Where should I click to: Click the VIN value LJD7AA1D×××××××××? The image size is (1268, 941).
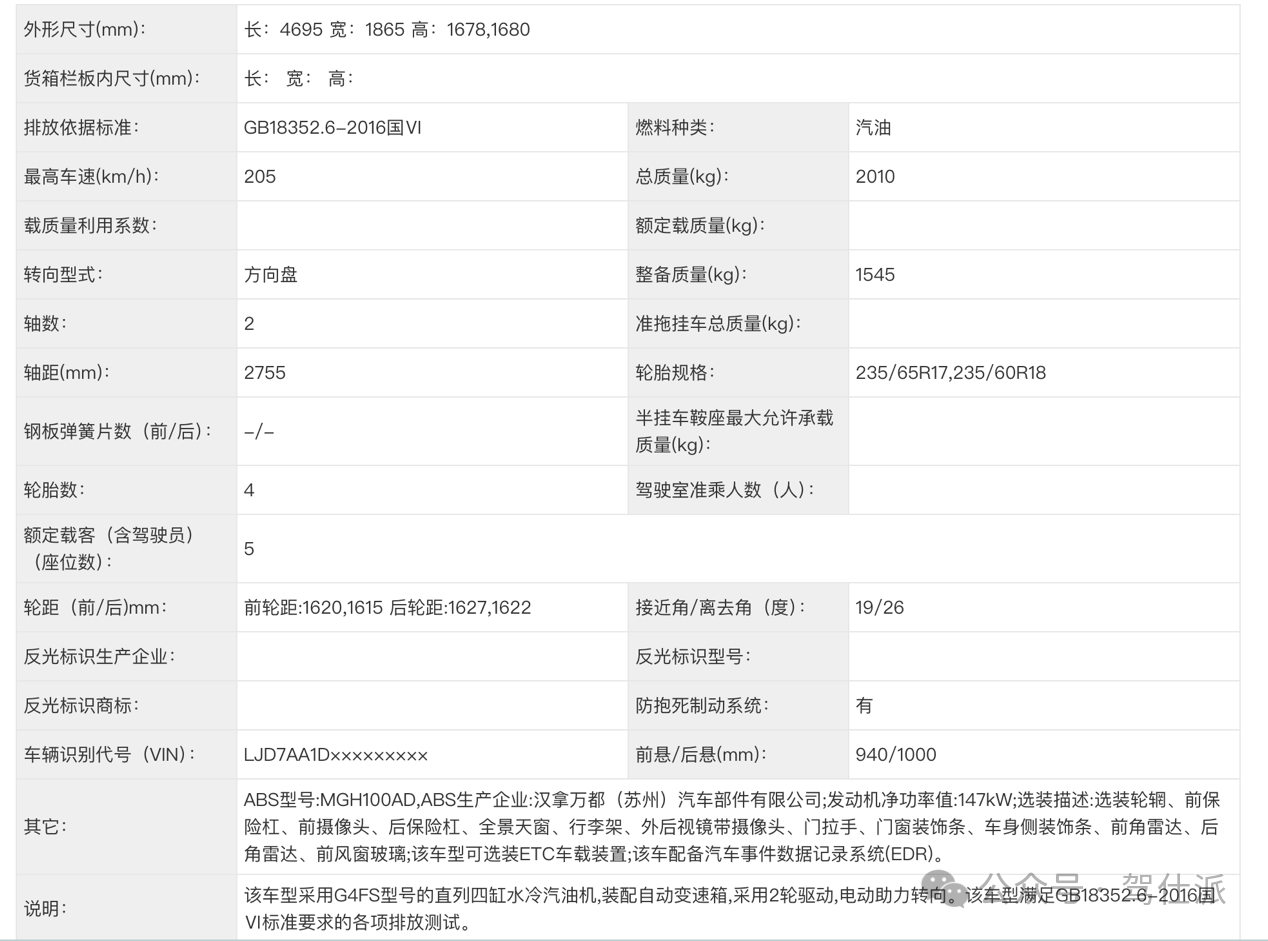pos(336,754)
